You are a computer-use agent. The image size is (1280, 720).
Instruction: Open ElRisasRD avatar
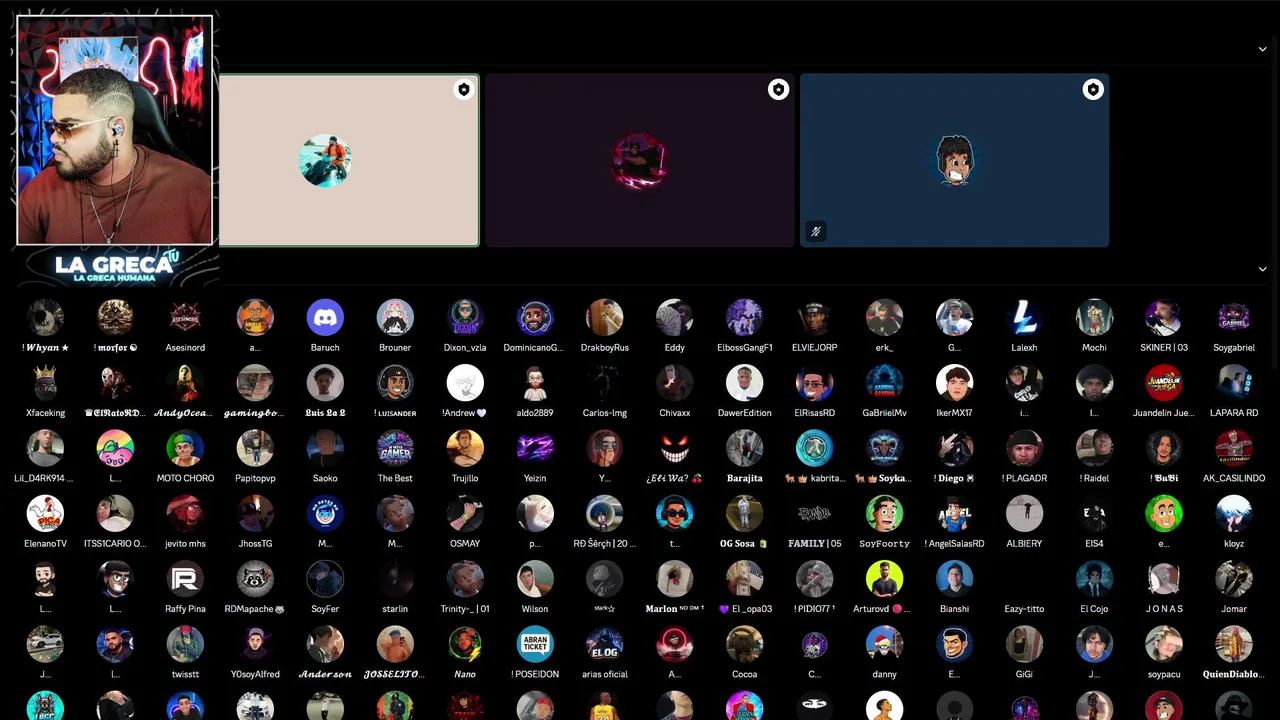(814, 383)
